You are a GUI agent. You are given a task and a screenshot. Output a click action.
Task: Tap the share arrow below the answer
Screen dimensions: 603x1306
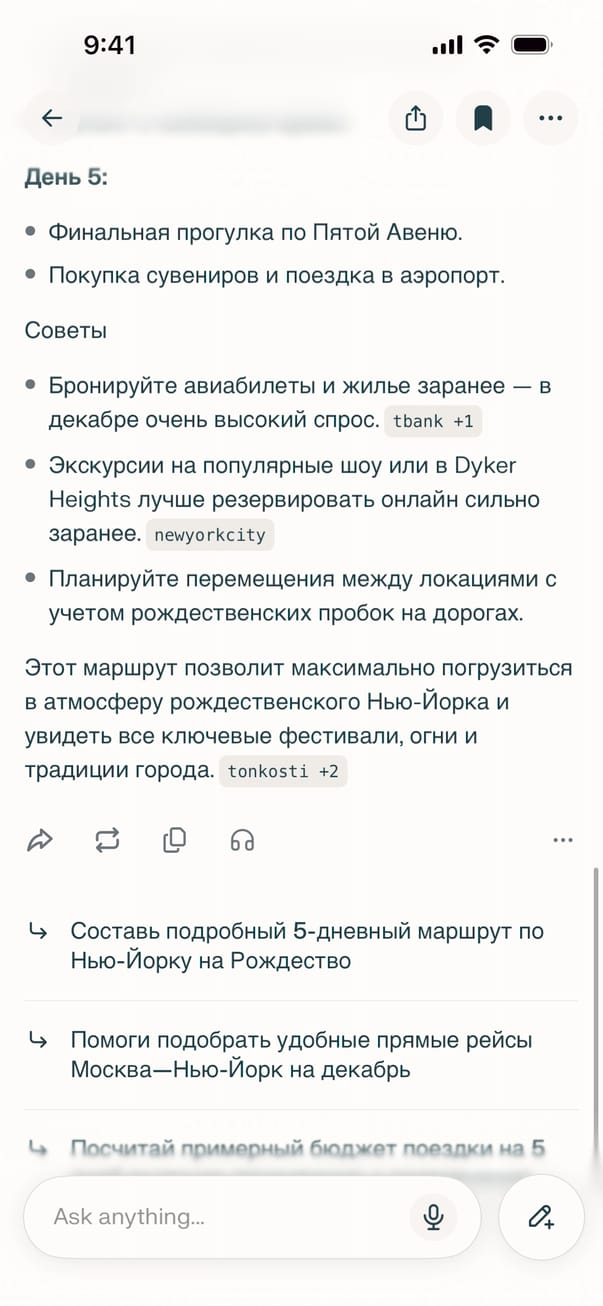click(40, 840)
